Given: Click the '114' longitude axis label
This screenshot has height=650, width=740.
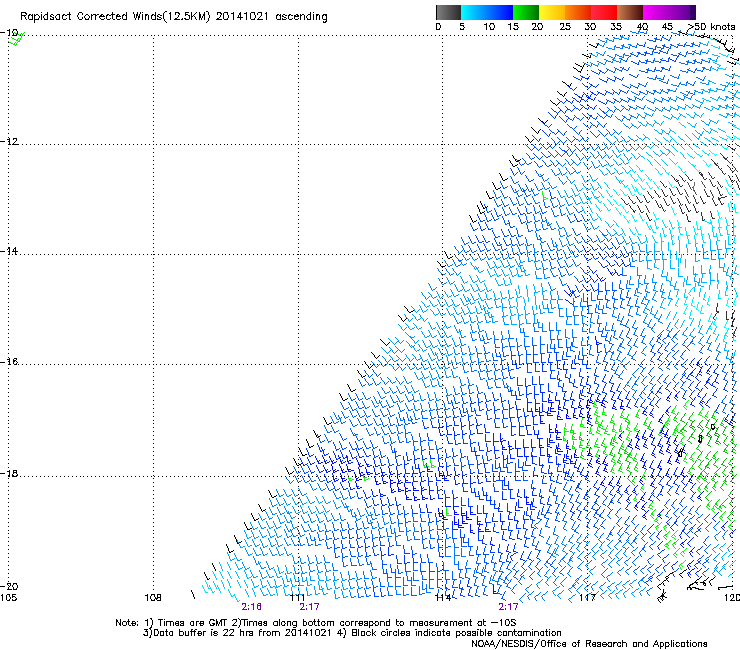Looking at the screenshot, I should click(443, 598).
